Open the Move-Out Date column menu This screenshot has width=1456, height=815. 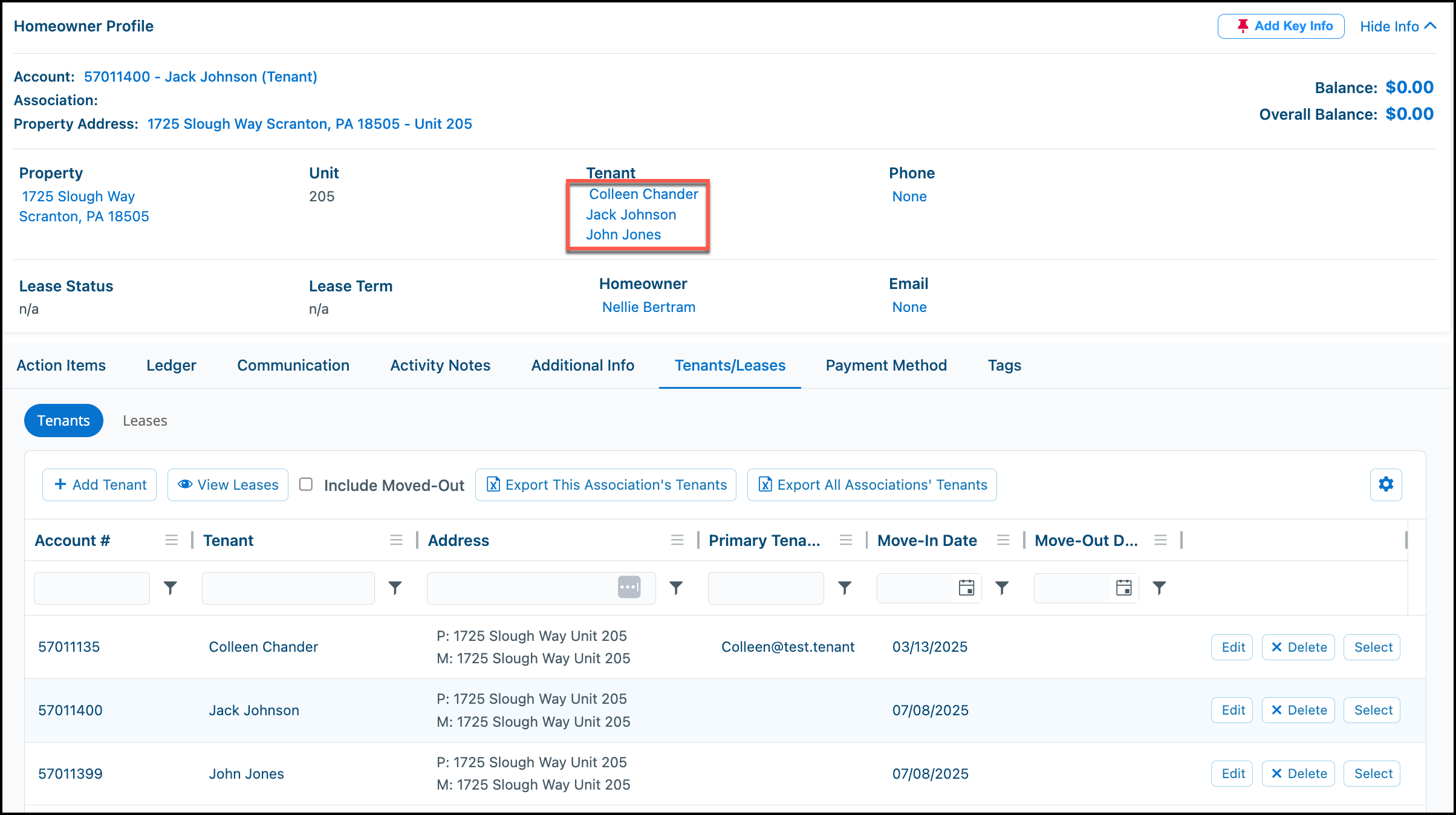point(1160,540)
